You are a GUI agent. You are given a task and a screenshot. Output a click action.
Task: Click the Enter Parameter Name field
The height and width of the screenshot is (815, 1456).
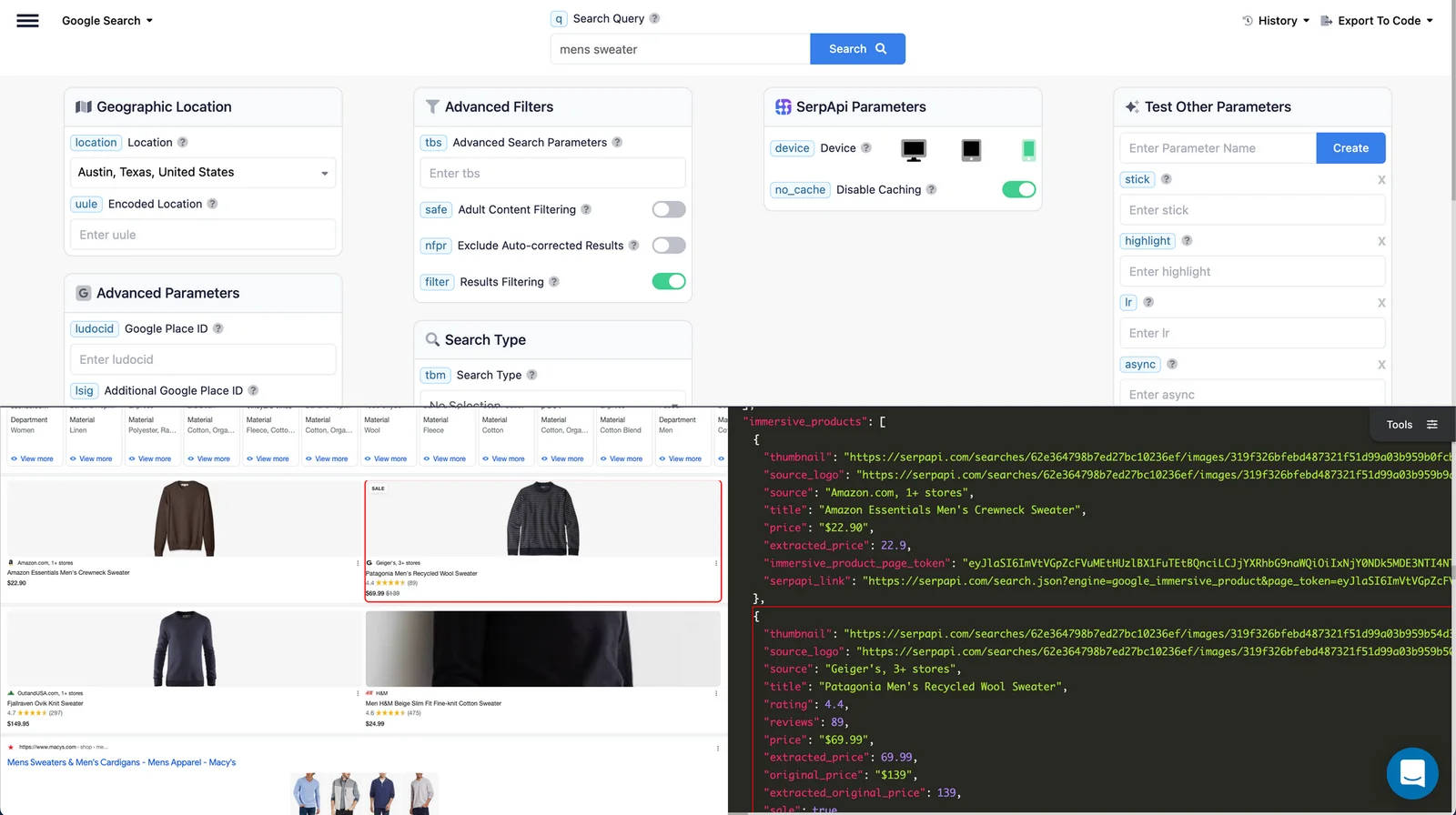click(1218, 148)
